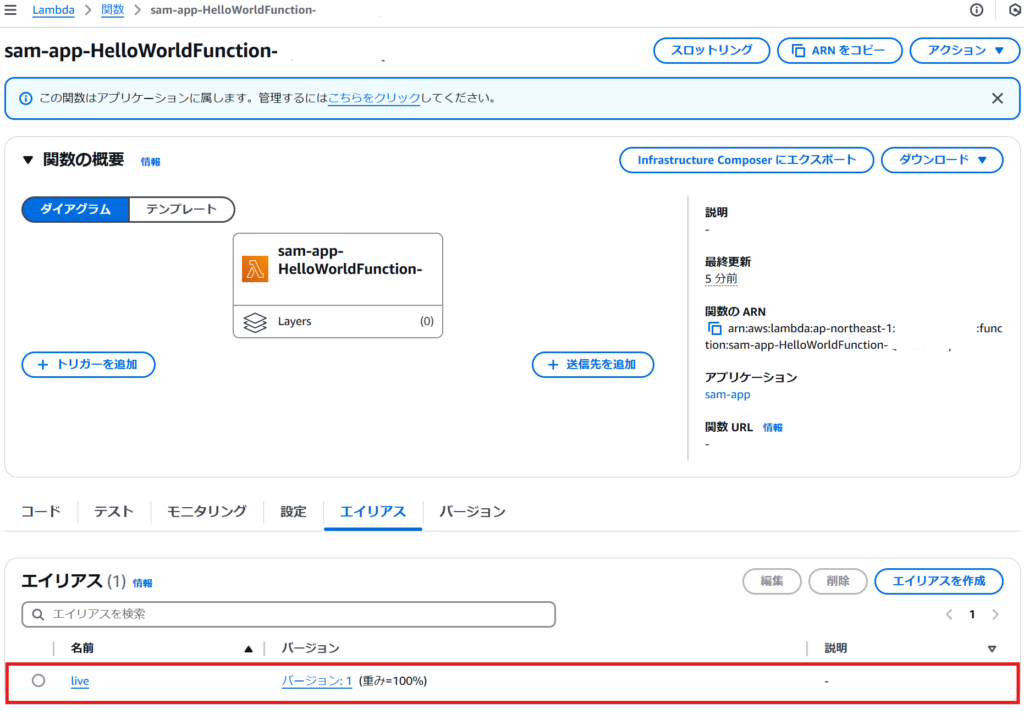The width and height of the screenshot is (1024, 714).
Task: Open the アクション dropdown
Action: (965, 50)
